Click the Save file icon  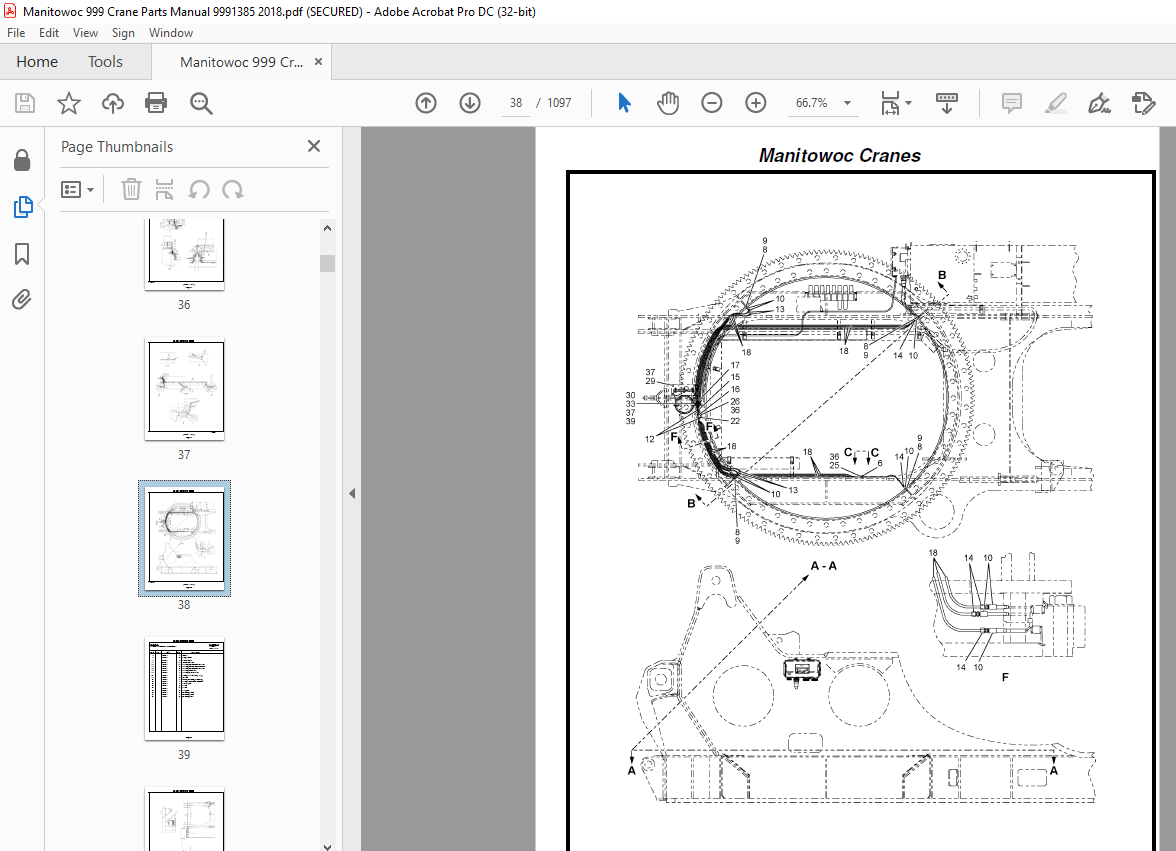click(x=25, y=103)
